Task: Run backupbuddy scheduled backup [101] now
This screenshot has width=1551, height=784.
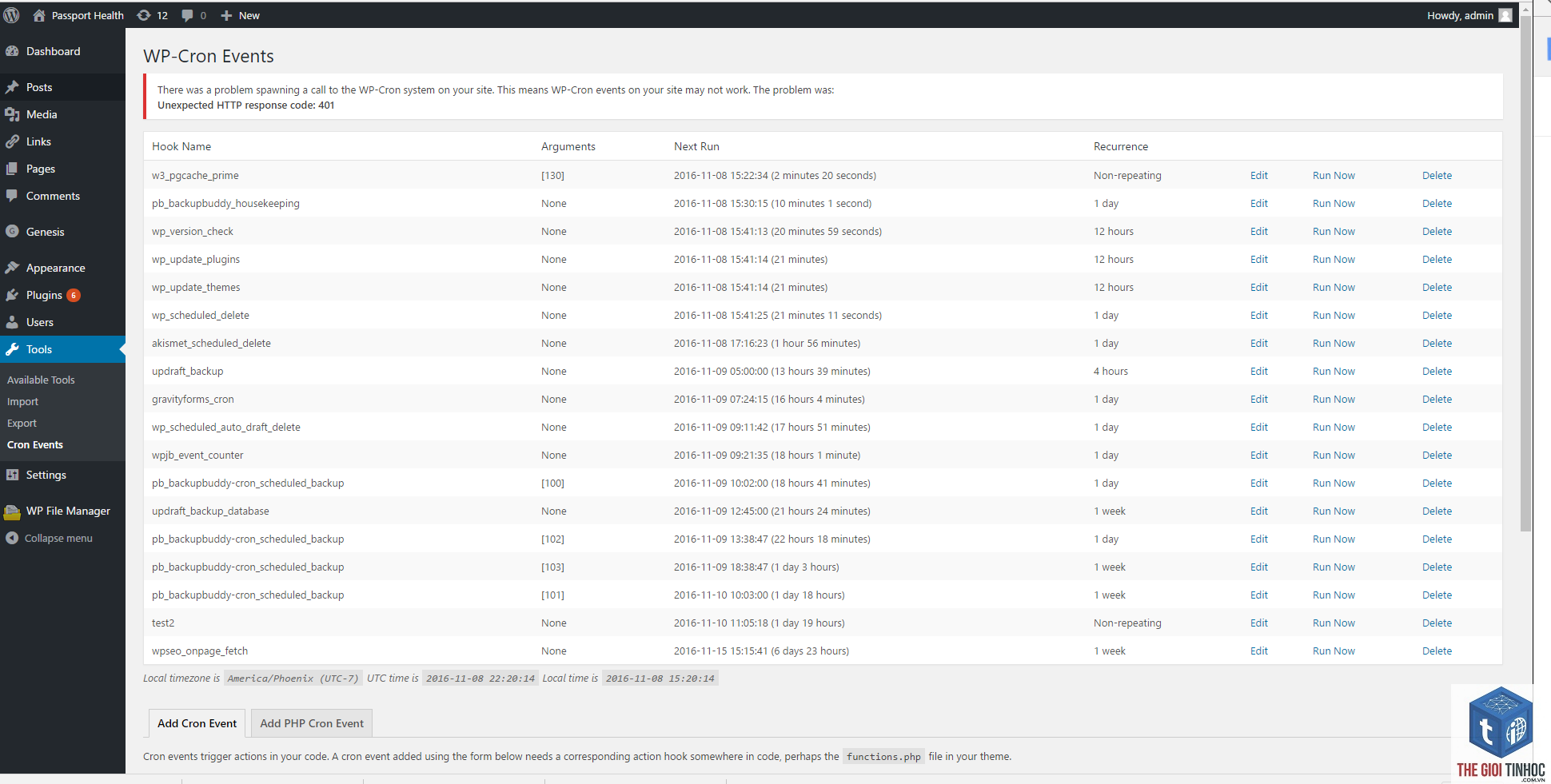Action: coord(1334,595)
